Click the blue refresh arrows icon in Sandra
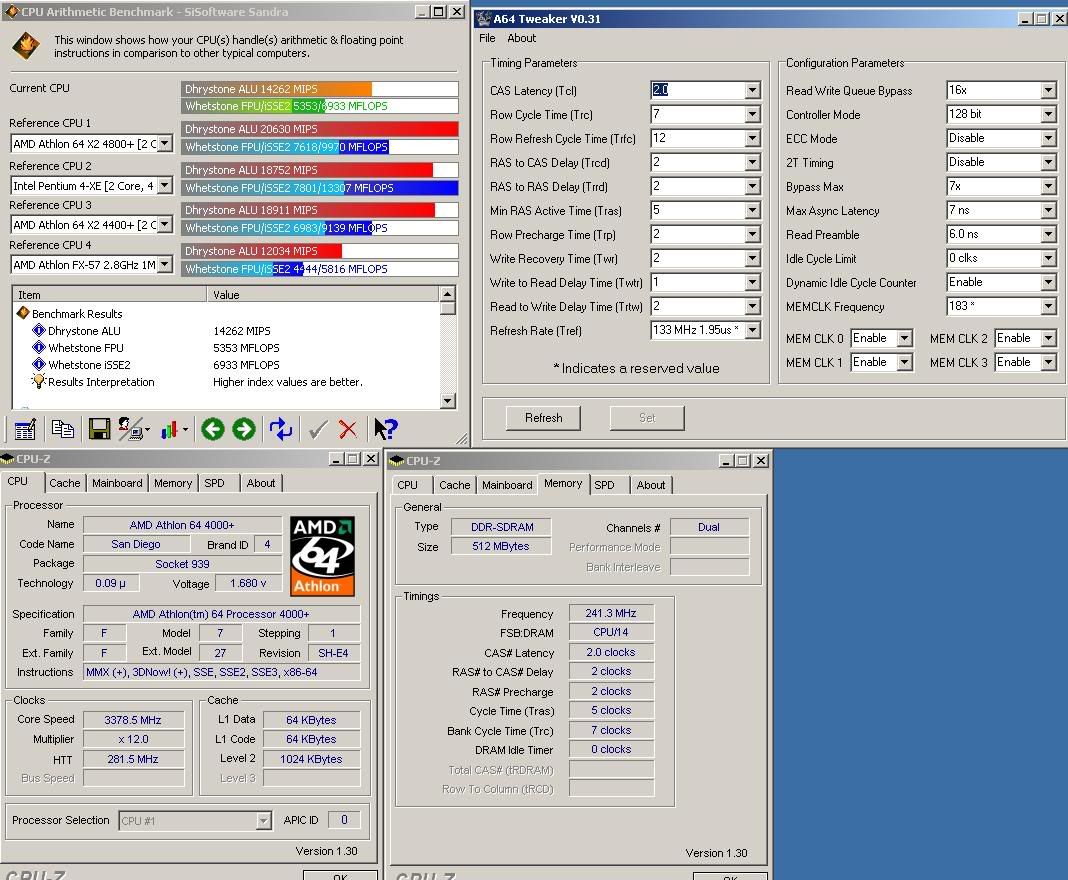Image resolution: width=1068 pixels, height=880 pixels. (x=281, y=429)
